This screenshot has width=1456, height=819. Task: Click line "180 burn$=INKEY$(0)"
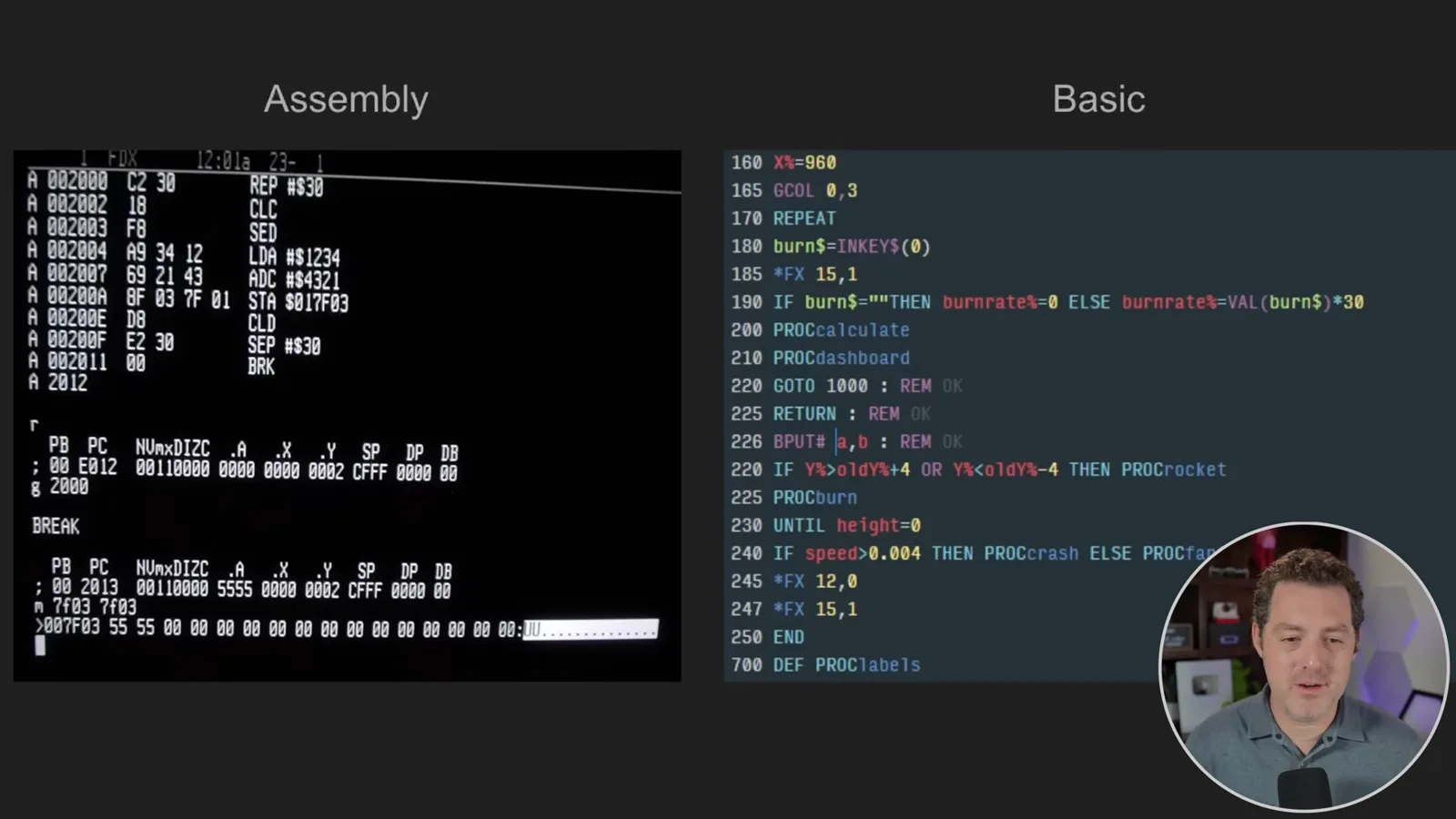[831, 247]
